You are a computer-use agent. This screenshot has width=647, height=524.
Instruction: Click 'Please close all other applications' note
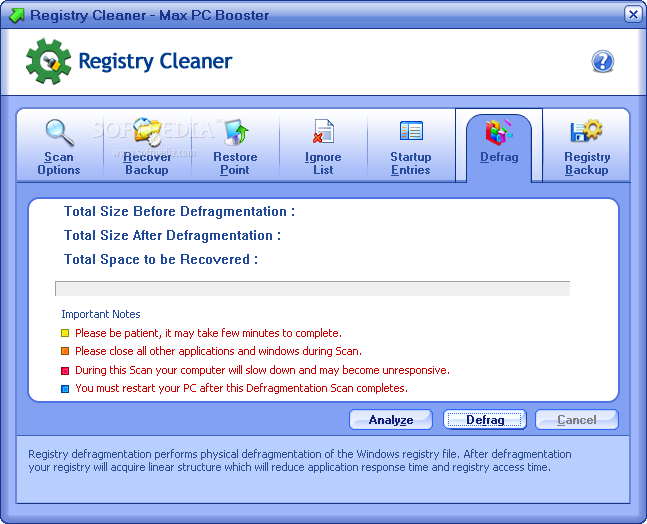click(x=218, y=351)
